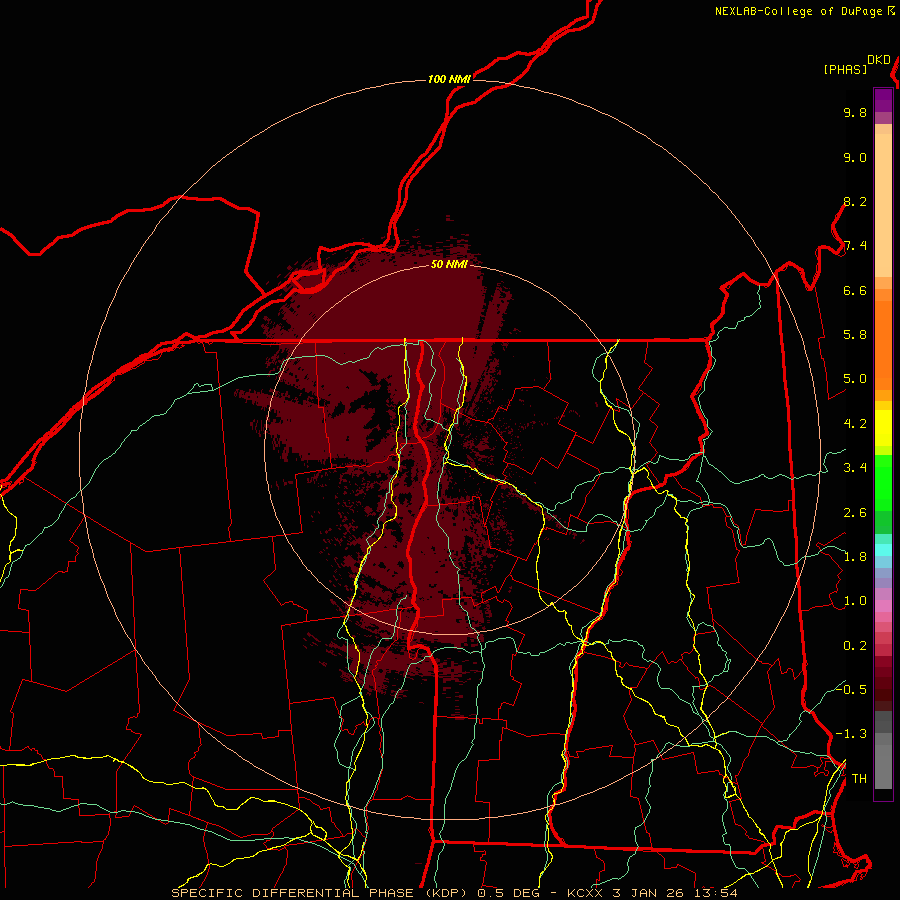The height and width of the screenshot is (900, 900).
Task: Pick the yellow band on the color bar
Action: click(883, 428)
